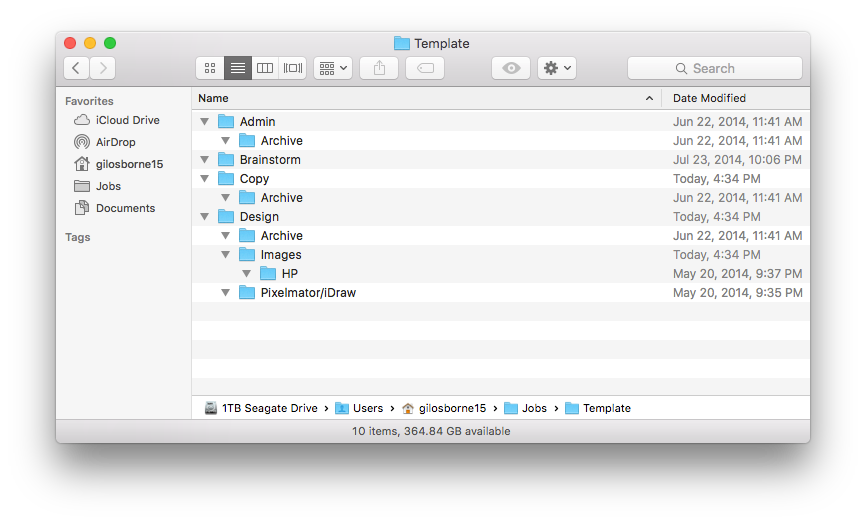Click the Share toolbar button
866x523 pixels.
379,68
